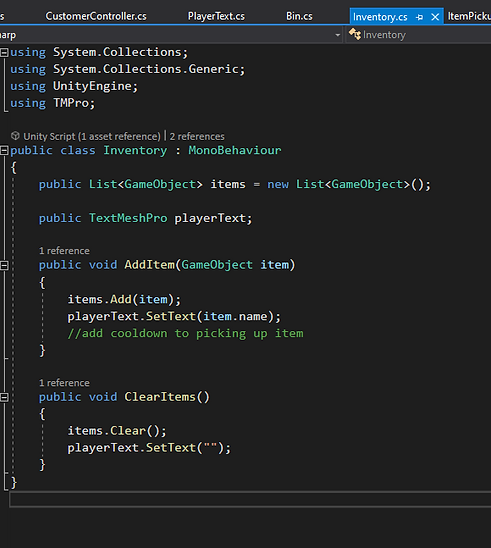Click 'using TMPro;' line
The width and height of the screenshot is (491, 548).
click(x=52, y=103)
